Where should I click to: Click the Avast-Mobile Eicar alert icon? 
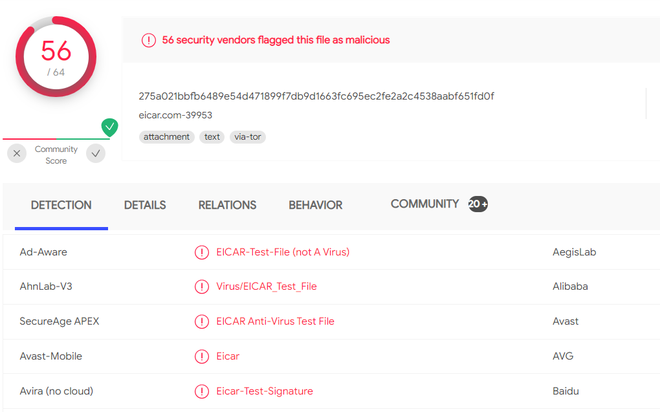[202, 356]
